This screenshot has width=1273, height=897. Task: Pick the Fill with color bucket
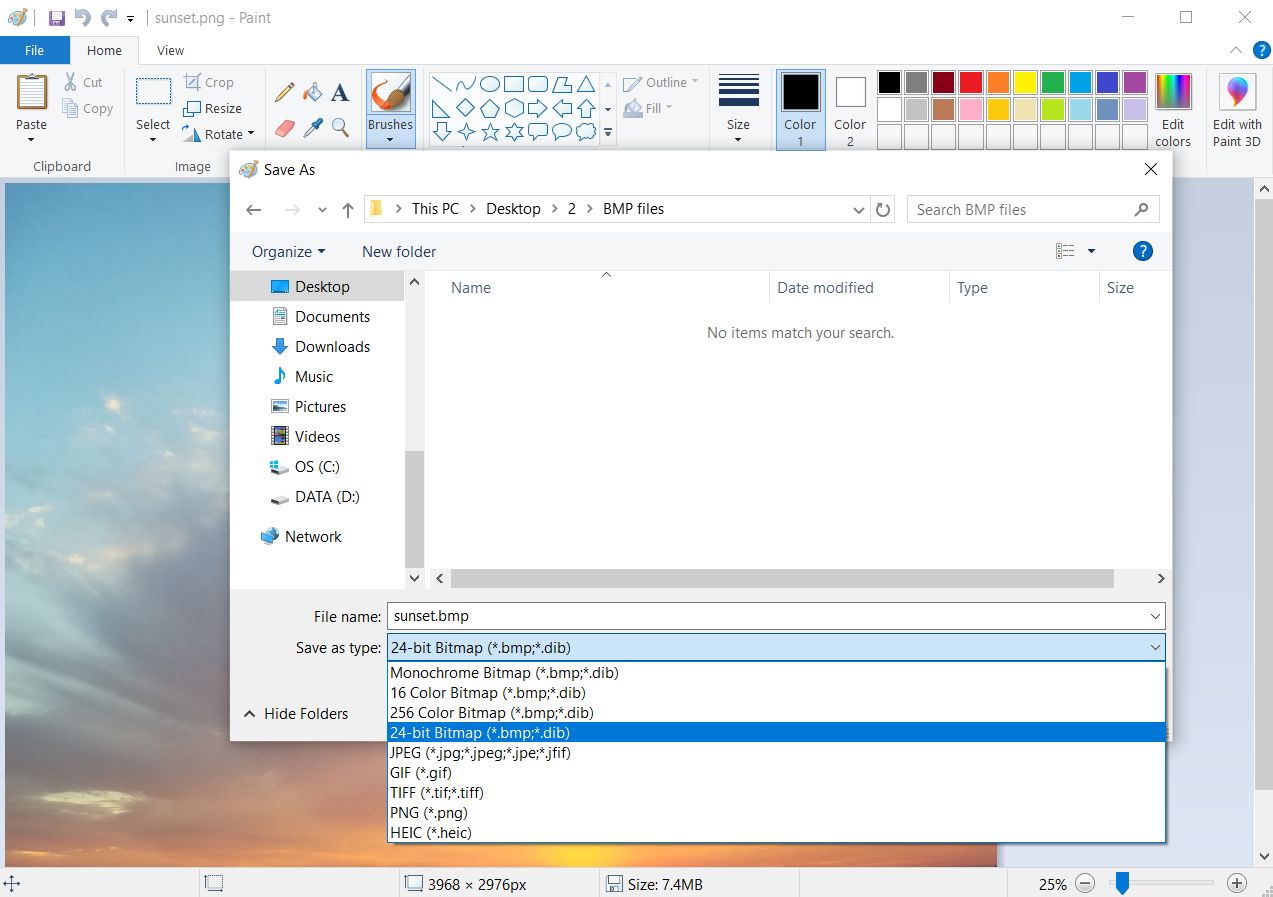[x=313, y=92]
